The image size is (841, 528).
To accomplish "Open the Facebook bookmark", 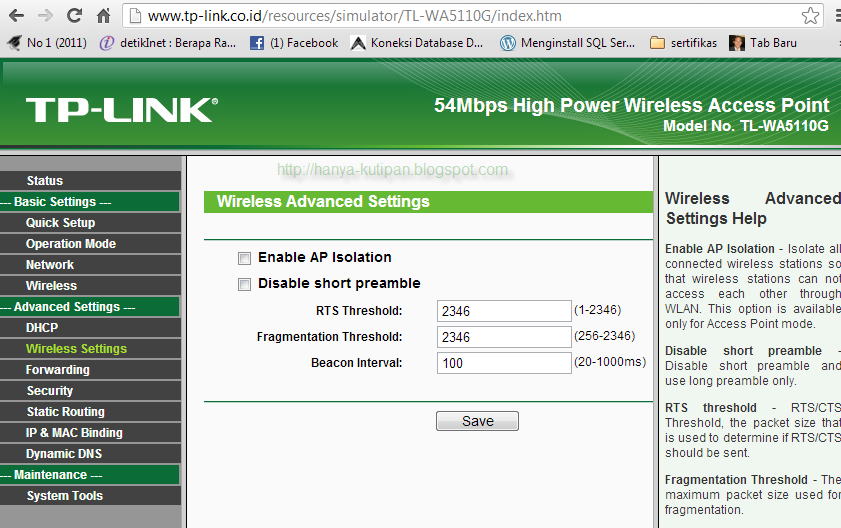I will click(x=294, y=43).
